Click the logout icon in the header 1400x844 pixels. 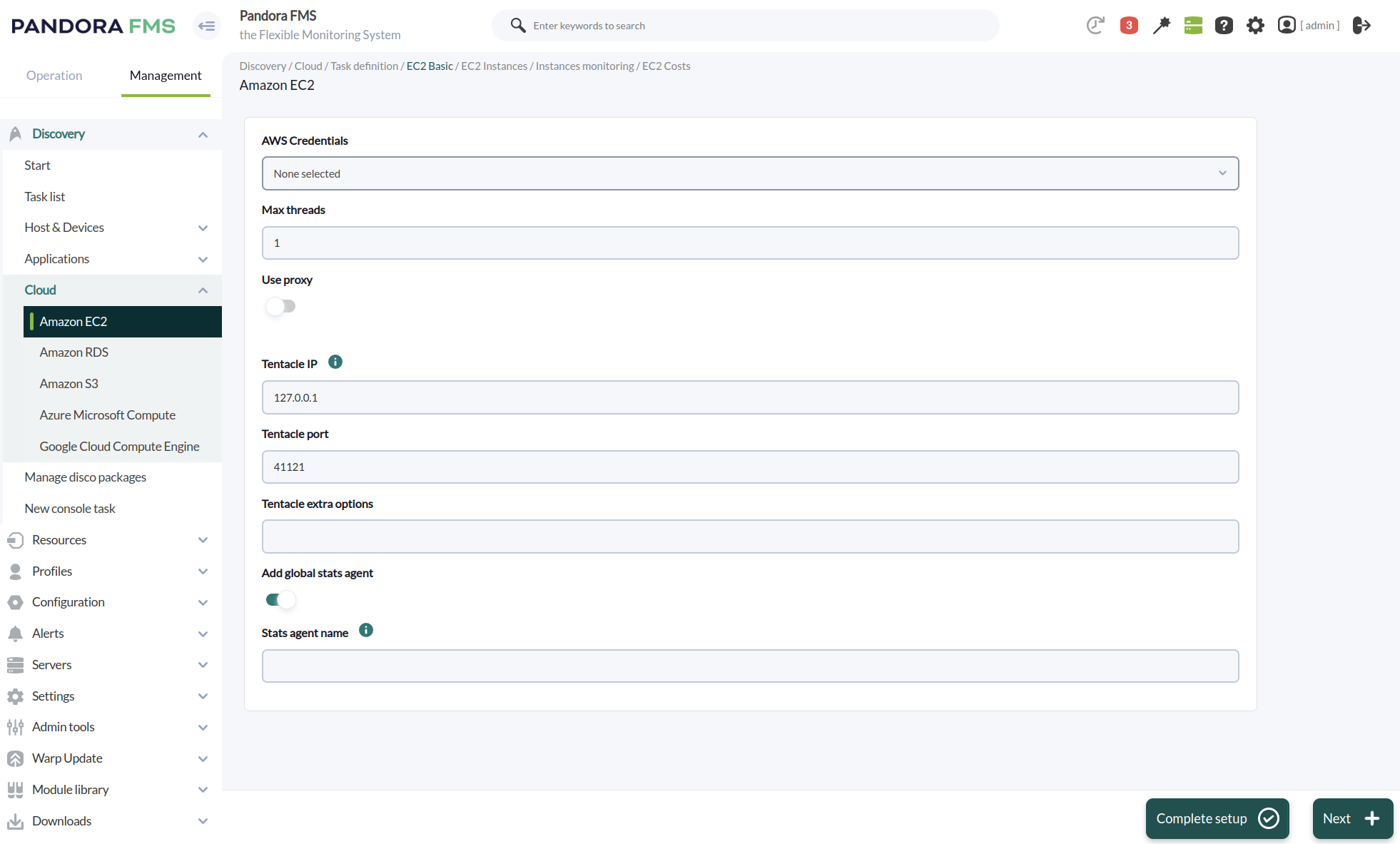coord(1361,26)
